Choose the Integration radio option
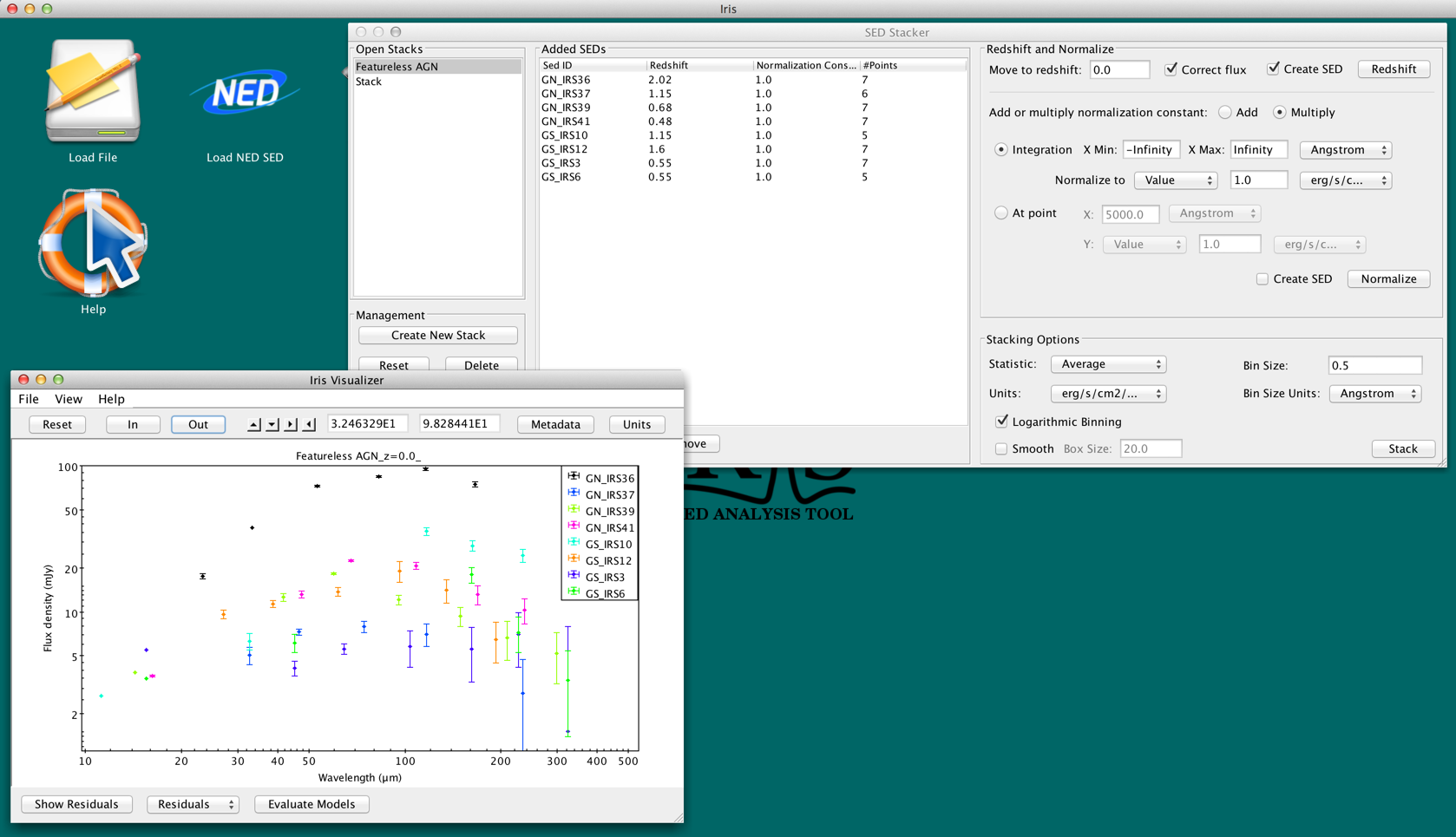The width and height of the screenshot is (1456, 837). point(1000,149)
